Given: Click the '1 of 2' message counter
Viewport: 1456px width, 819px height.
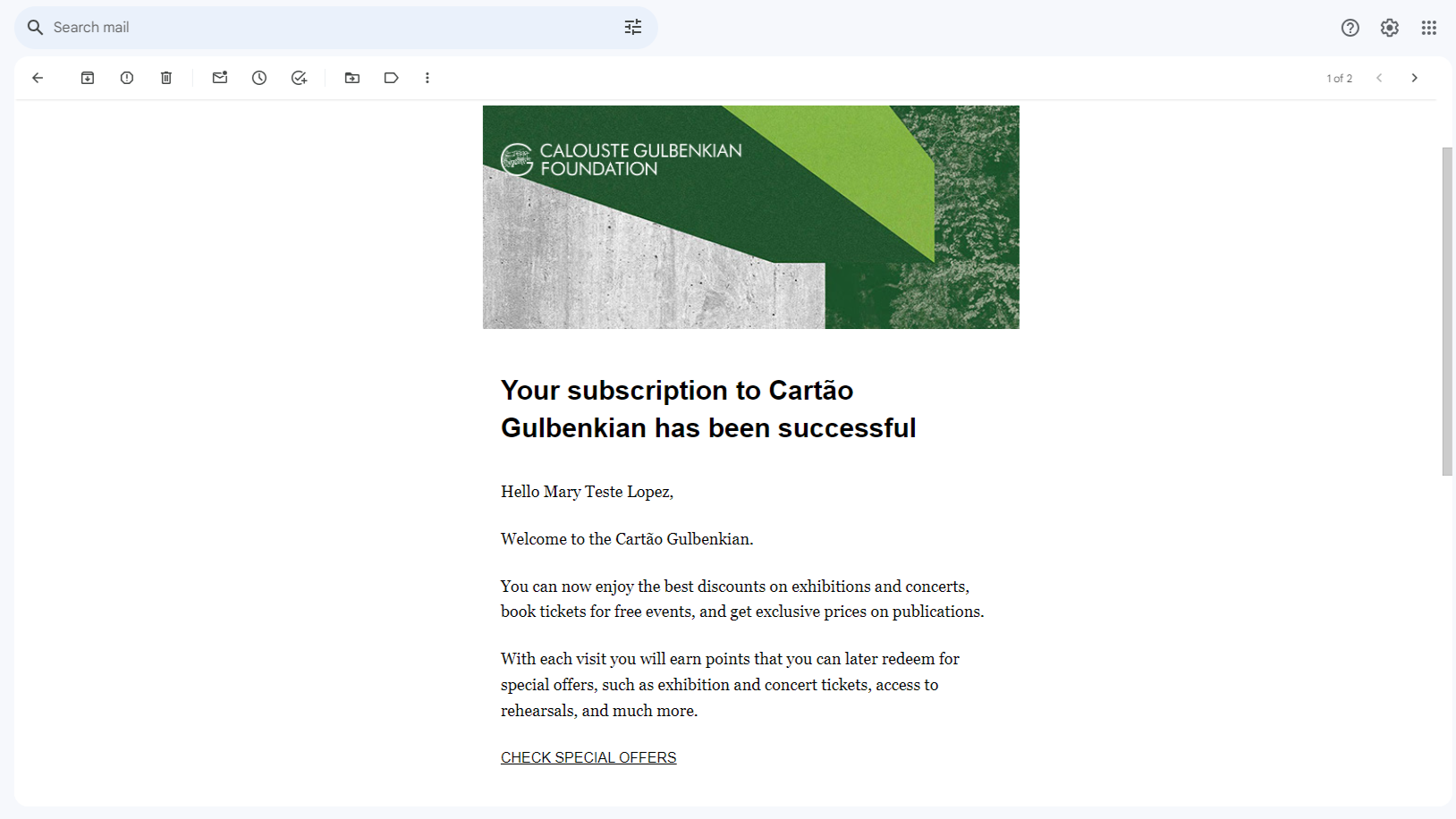Looking at the screenshot, I should 1339,79.
